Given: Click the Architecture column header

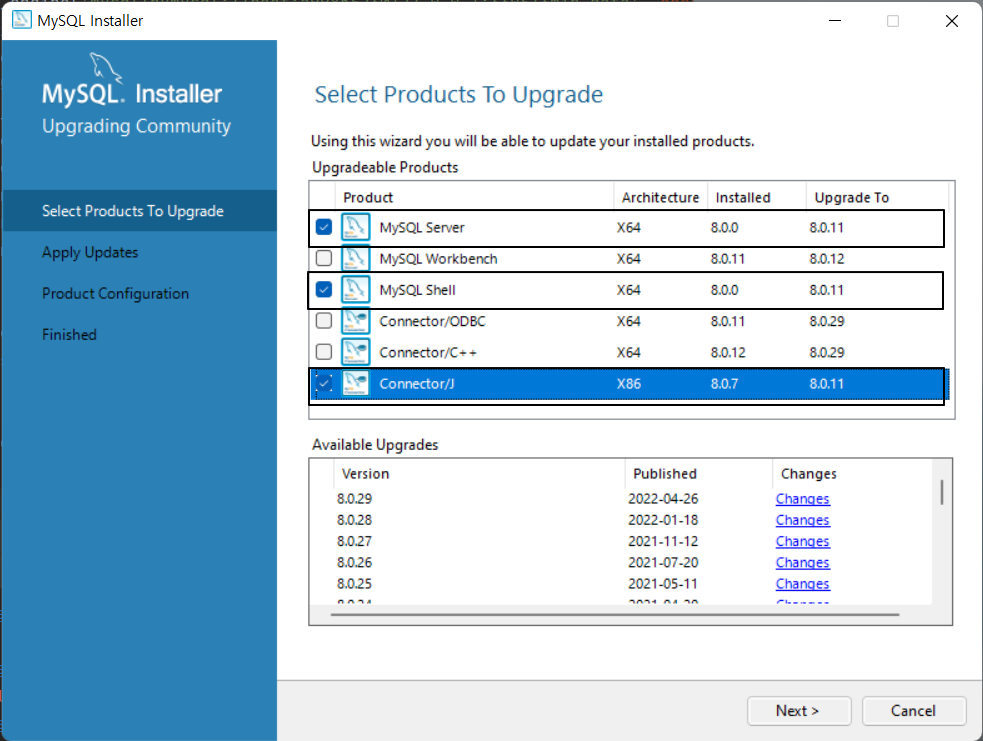Looking at the screenshot, I should (x=660, y=197).
